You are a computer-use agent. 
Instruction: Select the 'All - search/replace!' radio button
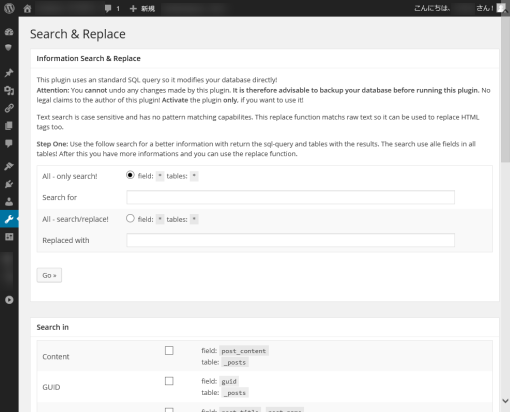click(x=130, y=219)
